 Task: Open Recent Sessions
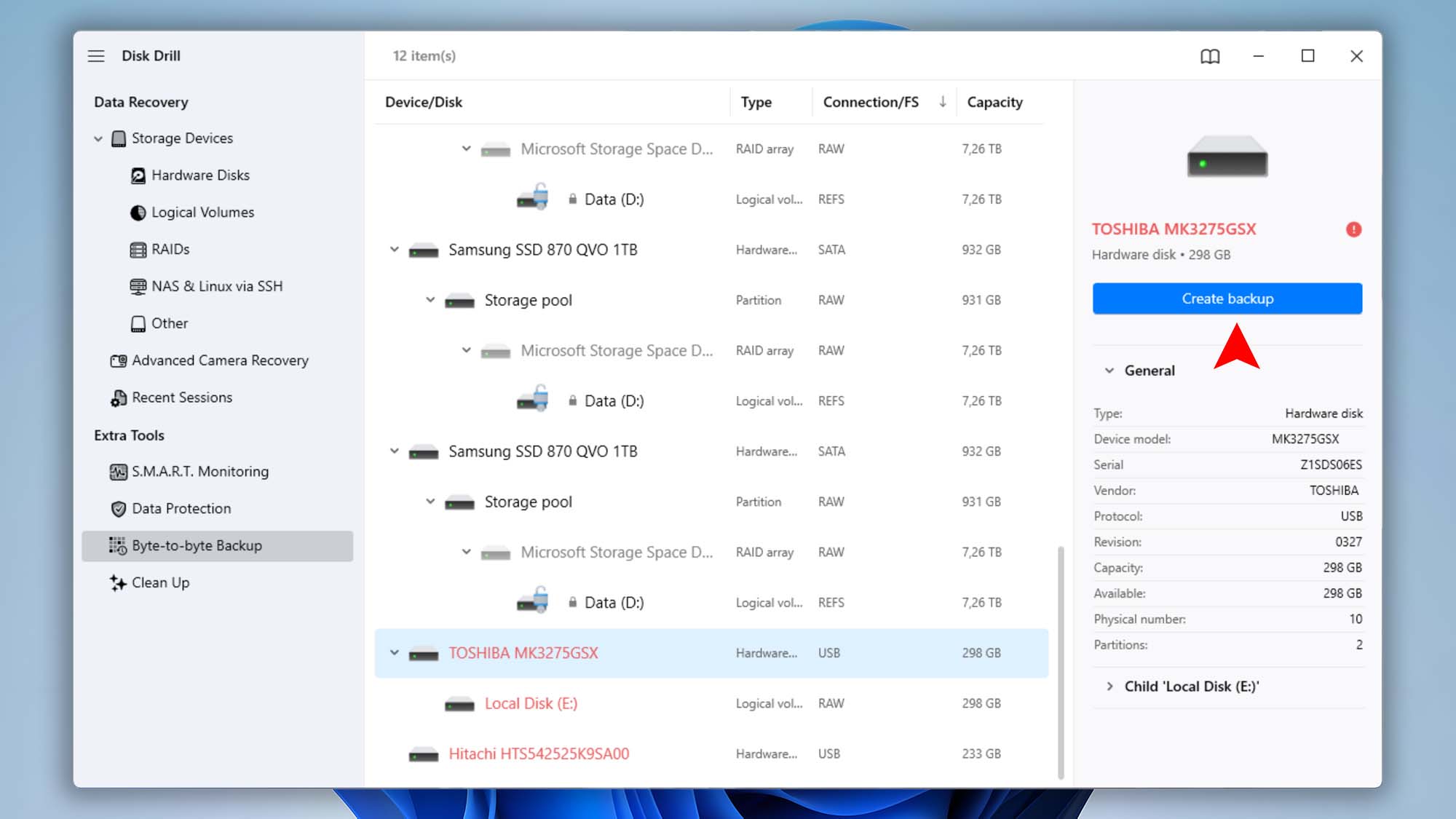click(x=182, y=398)
